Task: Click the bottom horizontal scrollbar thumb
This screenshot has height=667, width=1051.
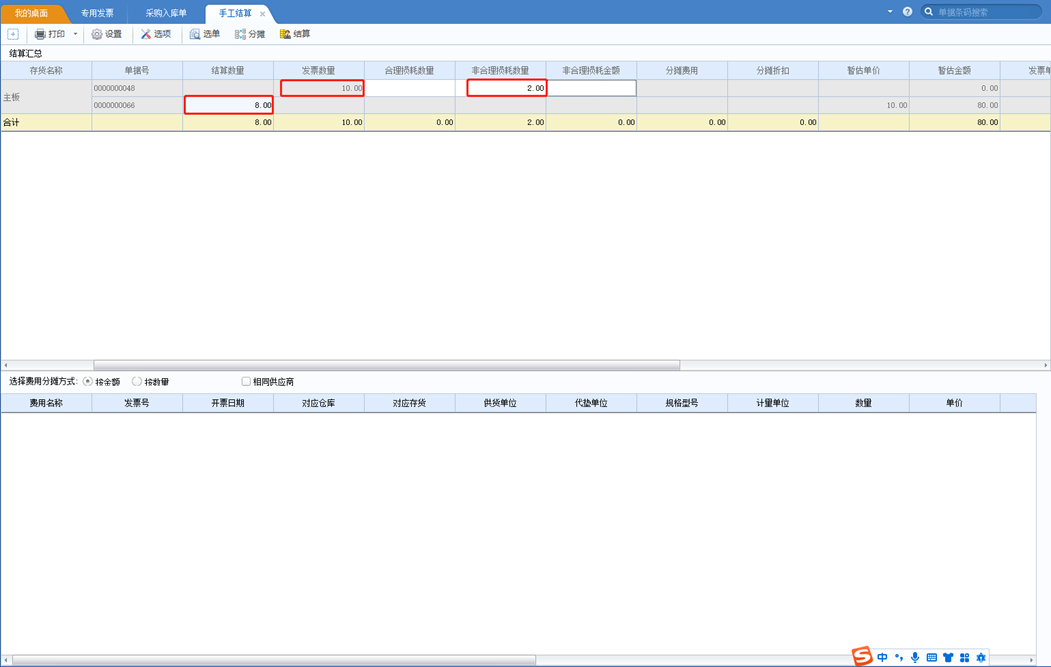Action: click(x=274, y=660)
